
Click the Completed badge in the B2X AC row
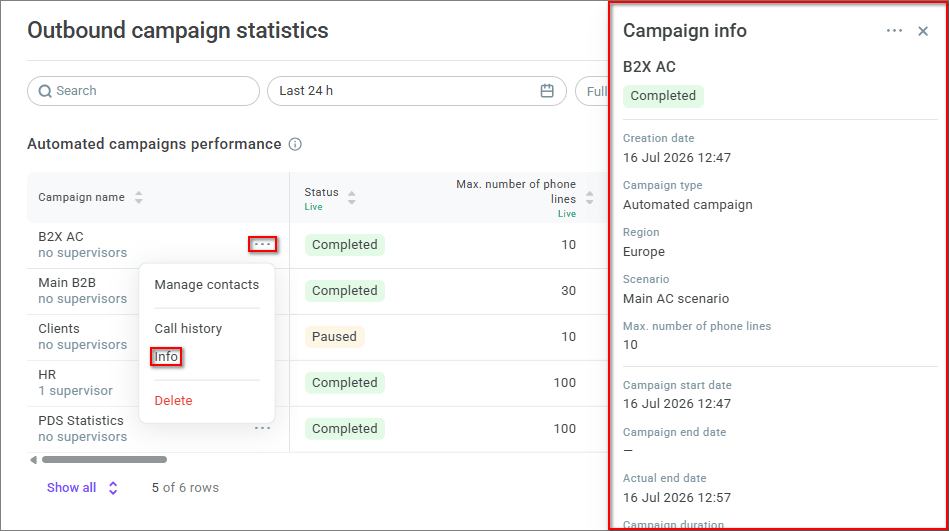[344, 245]
